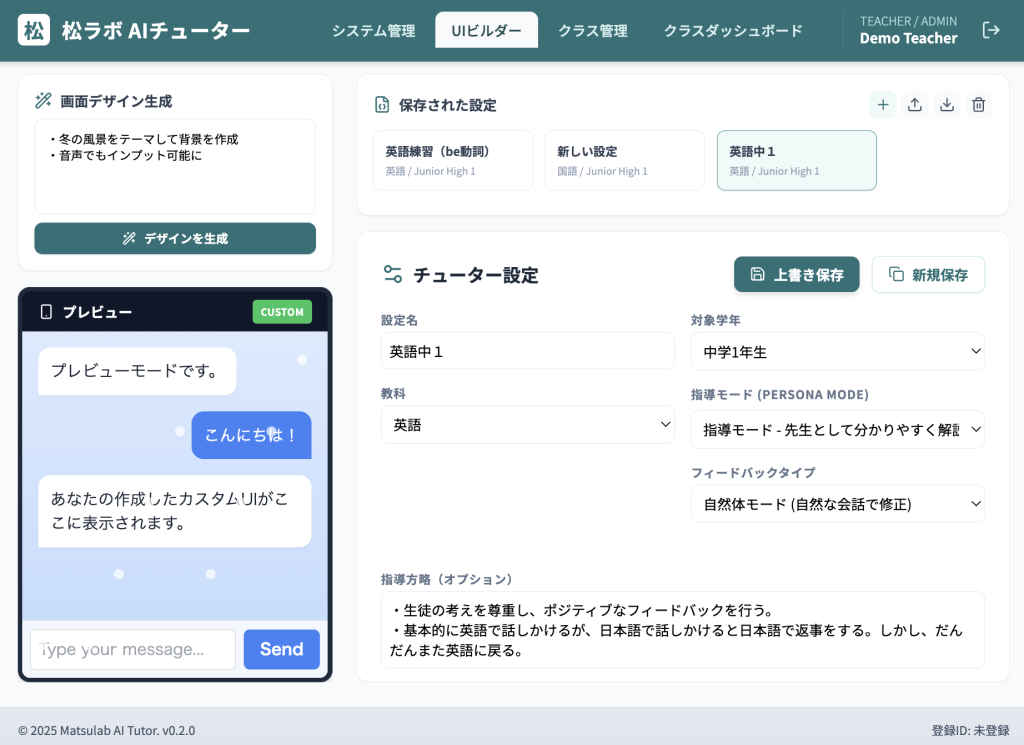Click the logout icon in header
Viewport: 1024px width, 745px height.
pos(991,30)
